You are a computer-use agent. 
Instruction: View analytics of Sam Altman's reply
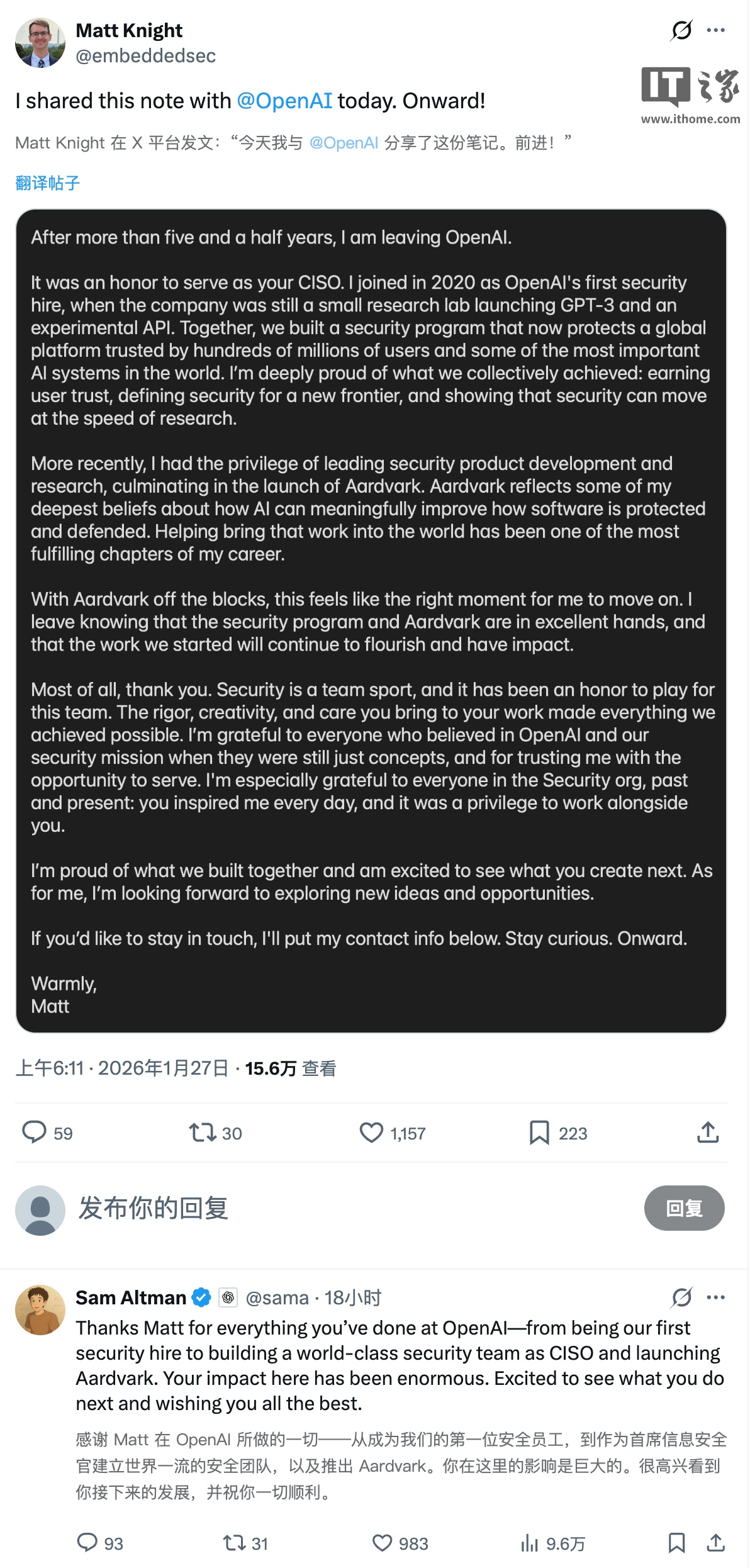tap(530, 1543)
